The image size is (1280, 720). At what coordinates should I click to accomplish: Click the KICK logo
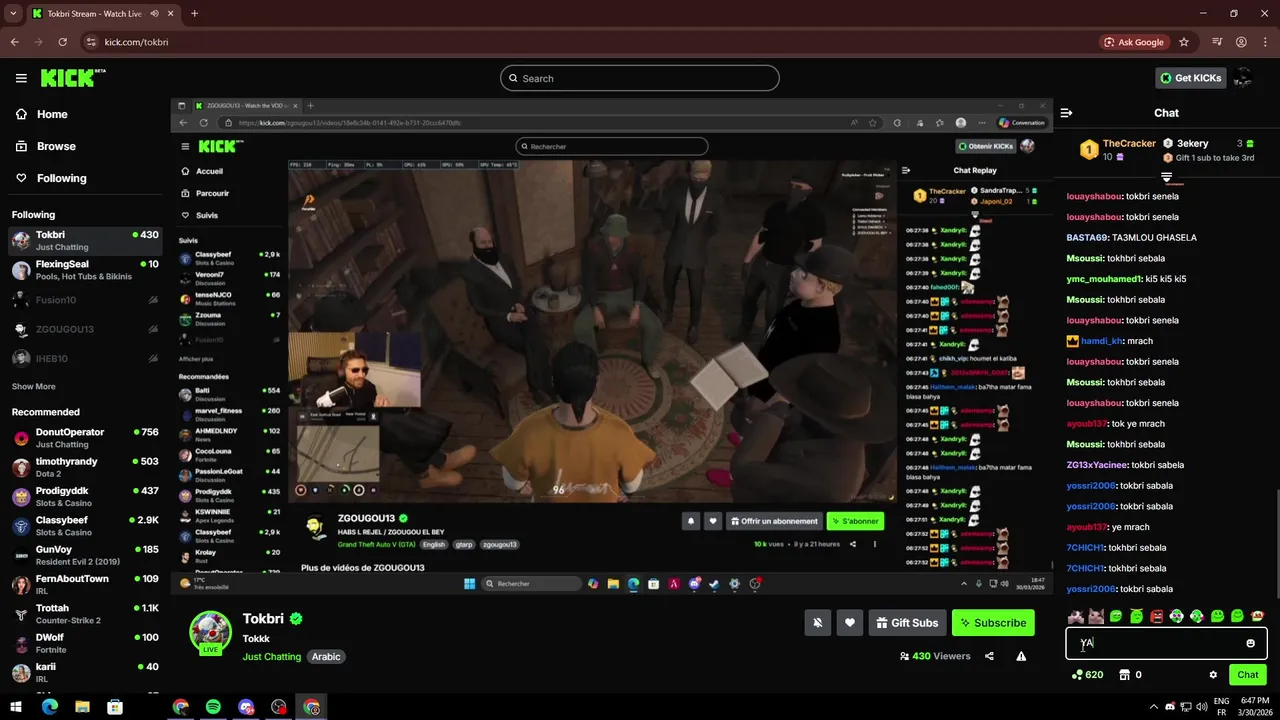tap(73, 78)
